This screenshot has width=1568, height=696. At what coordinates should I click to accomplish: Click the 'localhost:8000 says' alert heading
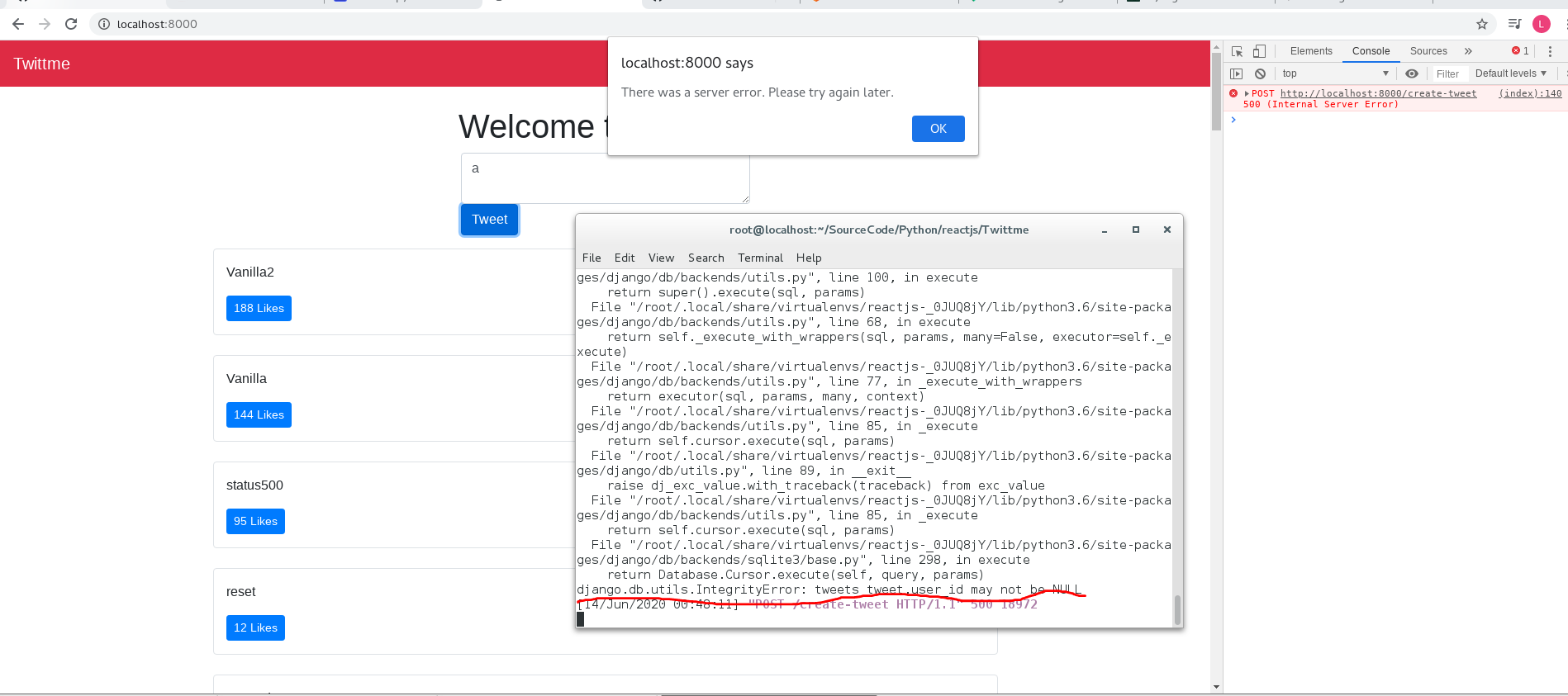pos(687,63)
